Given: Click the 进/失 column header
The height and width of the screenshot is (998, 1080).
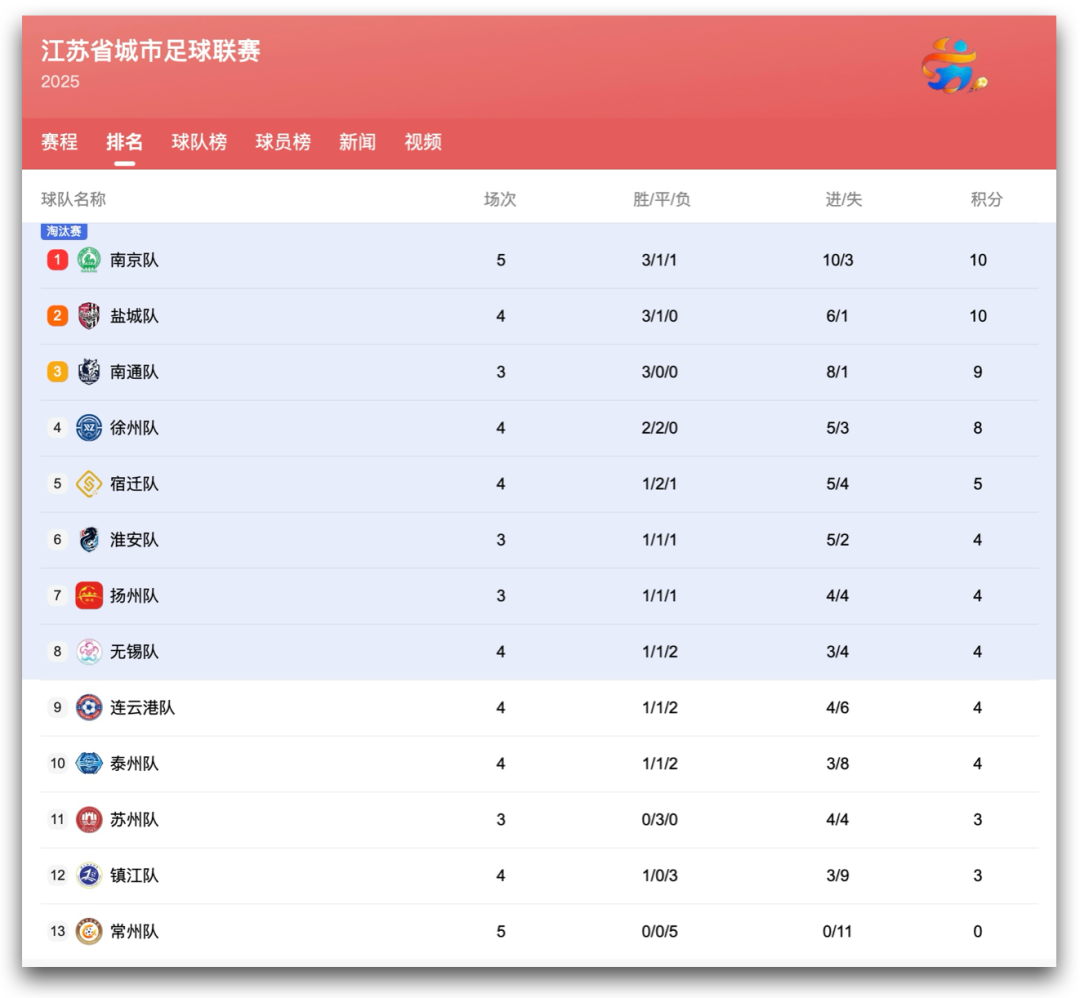Looking at the screenshot, I should click(x=844, y=199).
